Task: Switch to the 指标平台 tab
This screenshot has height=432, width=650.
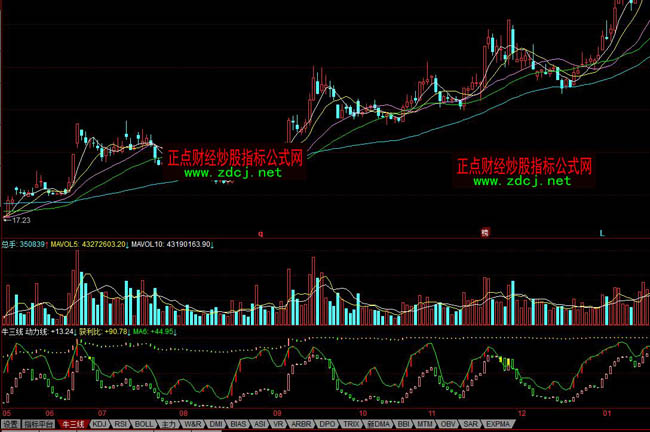Action: 39,424
